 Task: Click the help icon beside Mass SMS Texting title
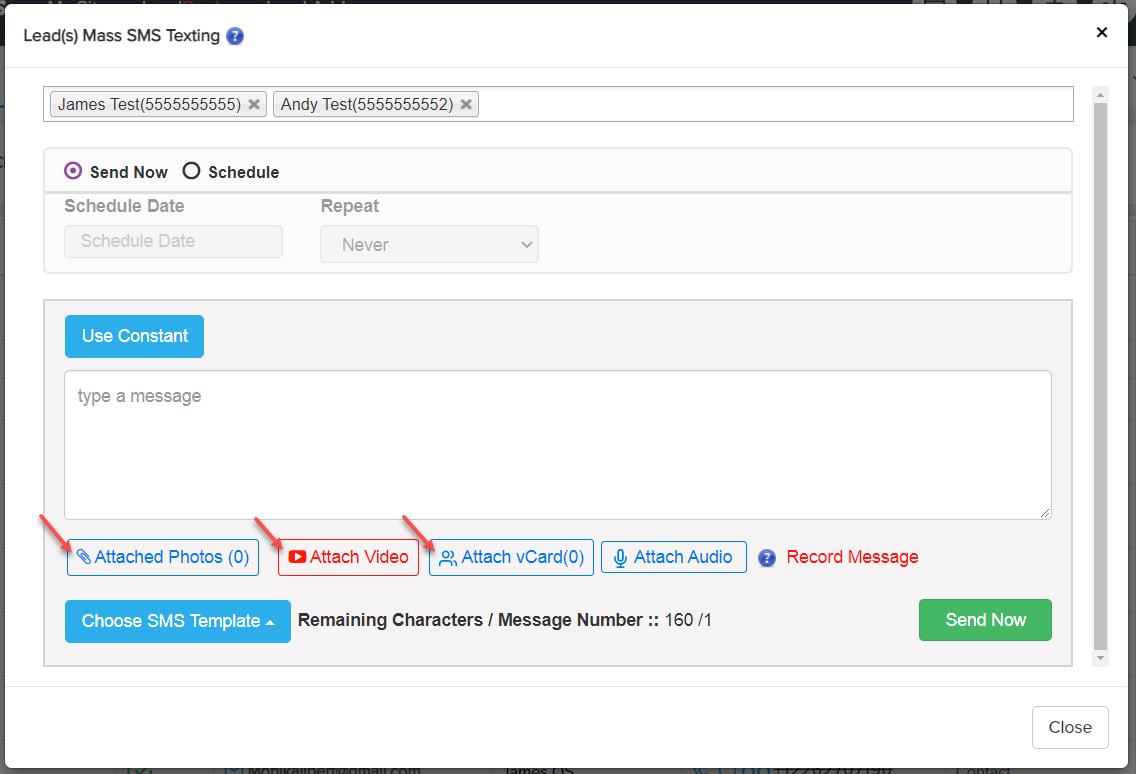point(235,37)
